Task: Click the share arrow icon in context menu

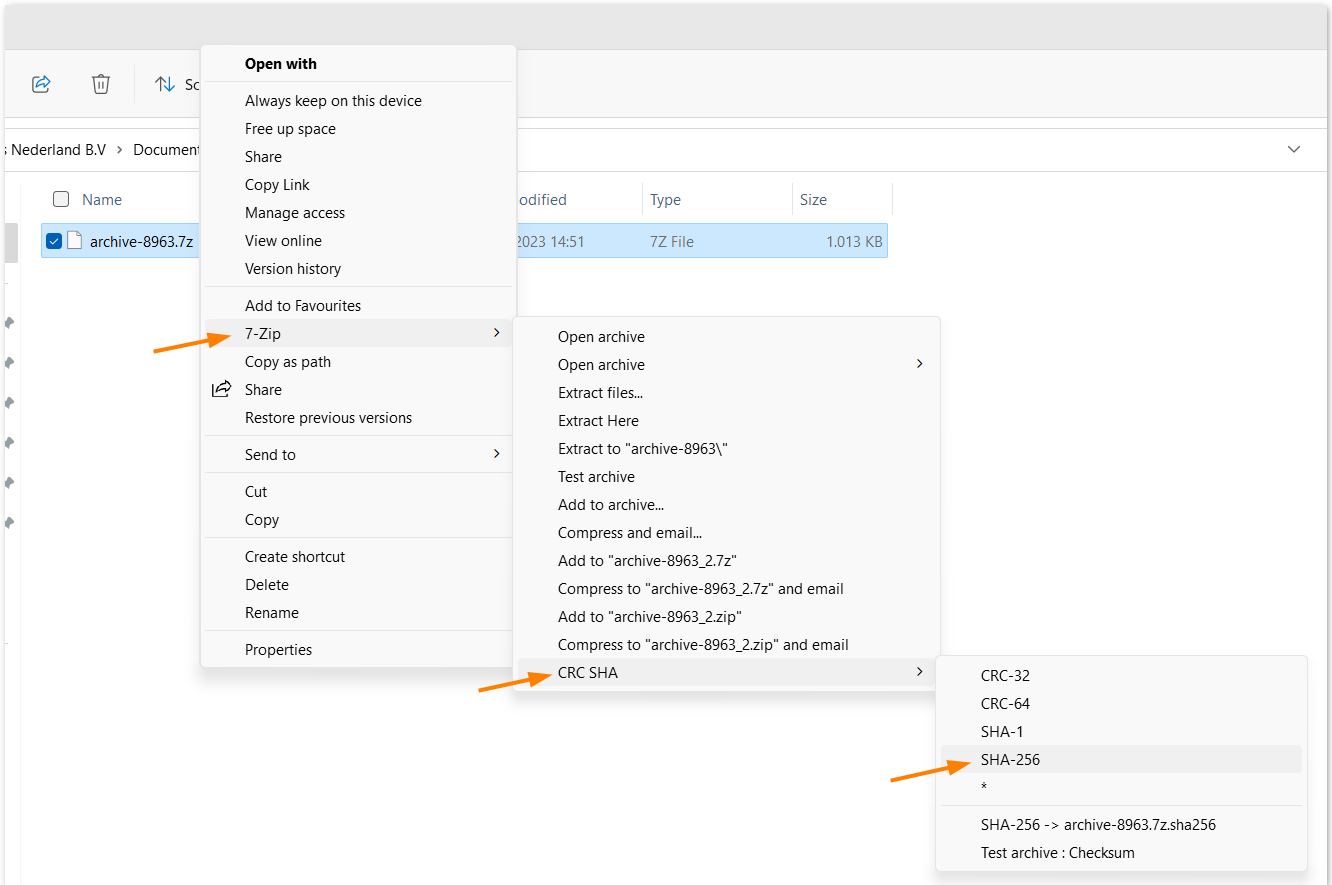Action: click(x=222, y=390)
